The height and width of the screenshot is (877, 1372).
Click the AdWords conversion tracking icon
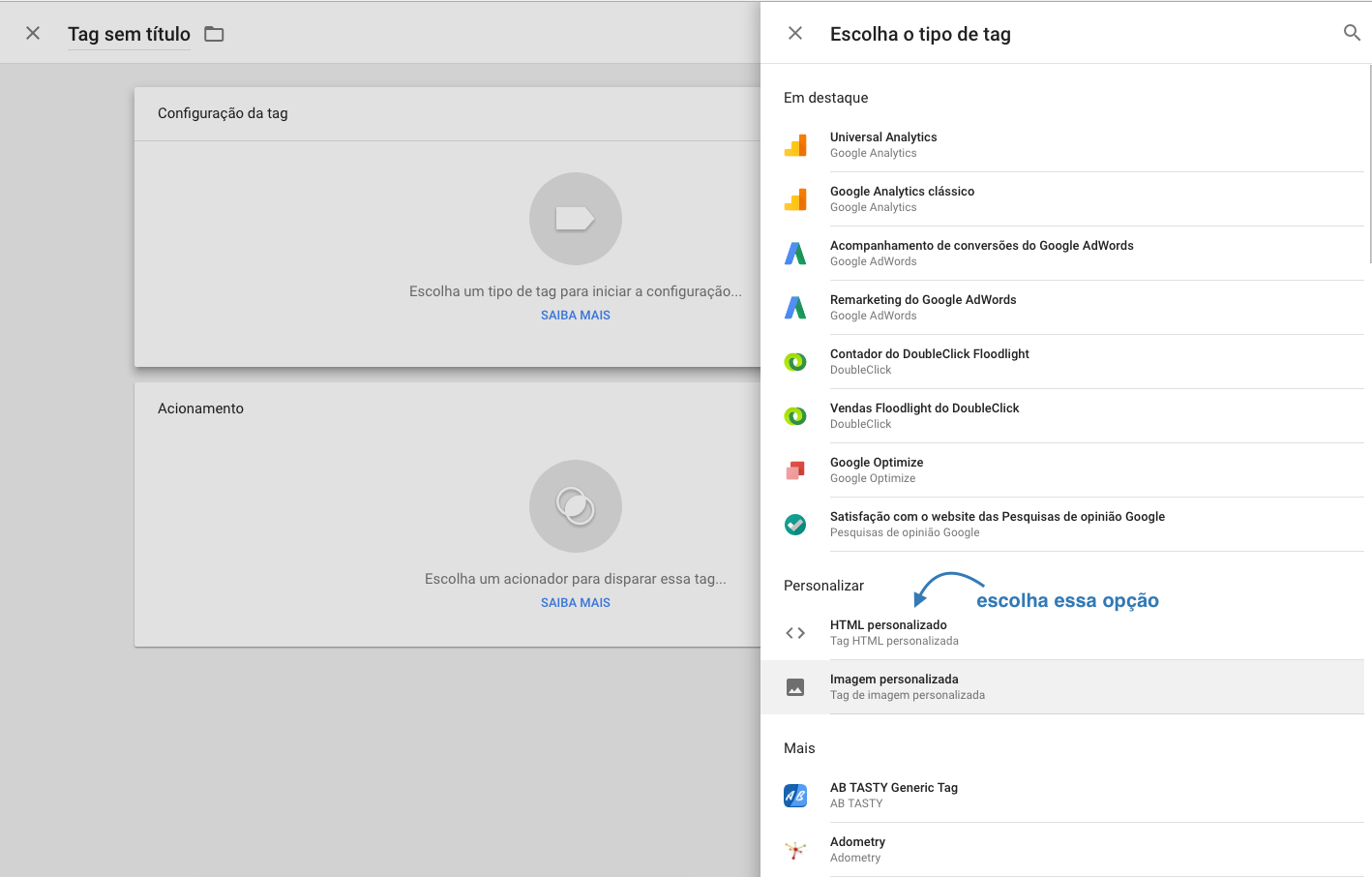[x=795, y=254]
